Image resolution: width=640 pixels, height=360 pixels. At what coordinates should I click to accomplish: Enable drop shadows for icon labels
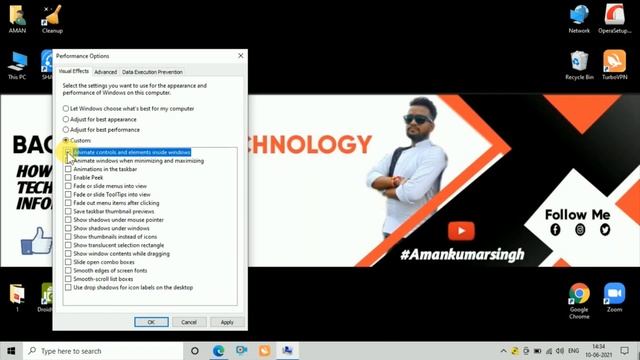click(x=68, y=287)
